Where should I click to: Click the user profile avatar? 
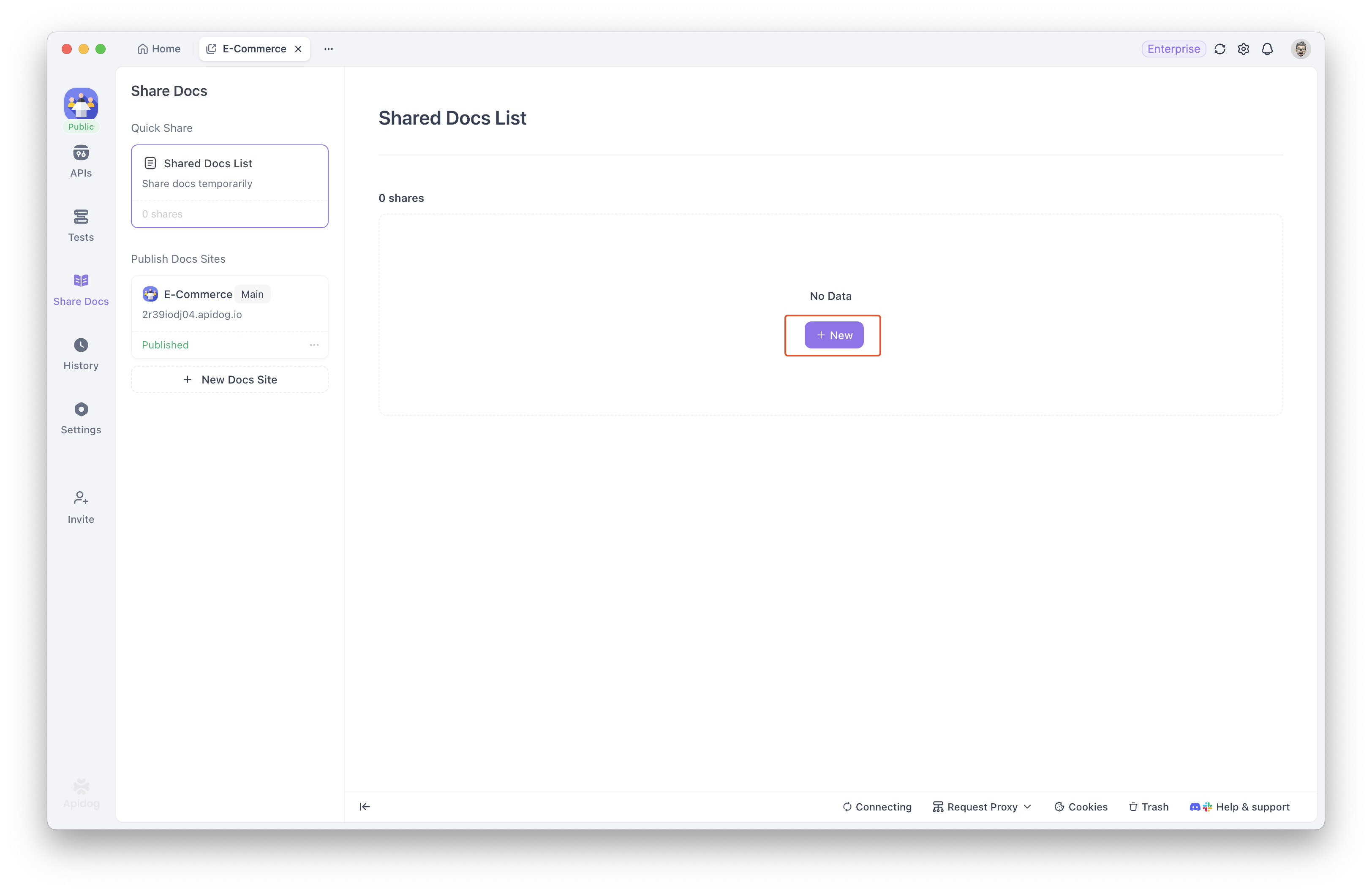(1301, 49)
